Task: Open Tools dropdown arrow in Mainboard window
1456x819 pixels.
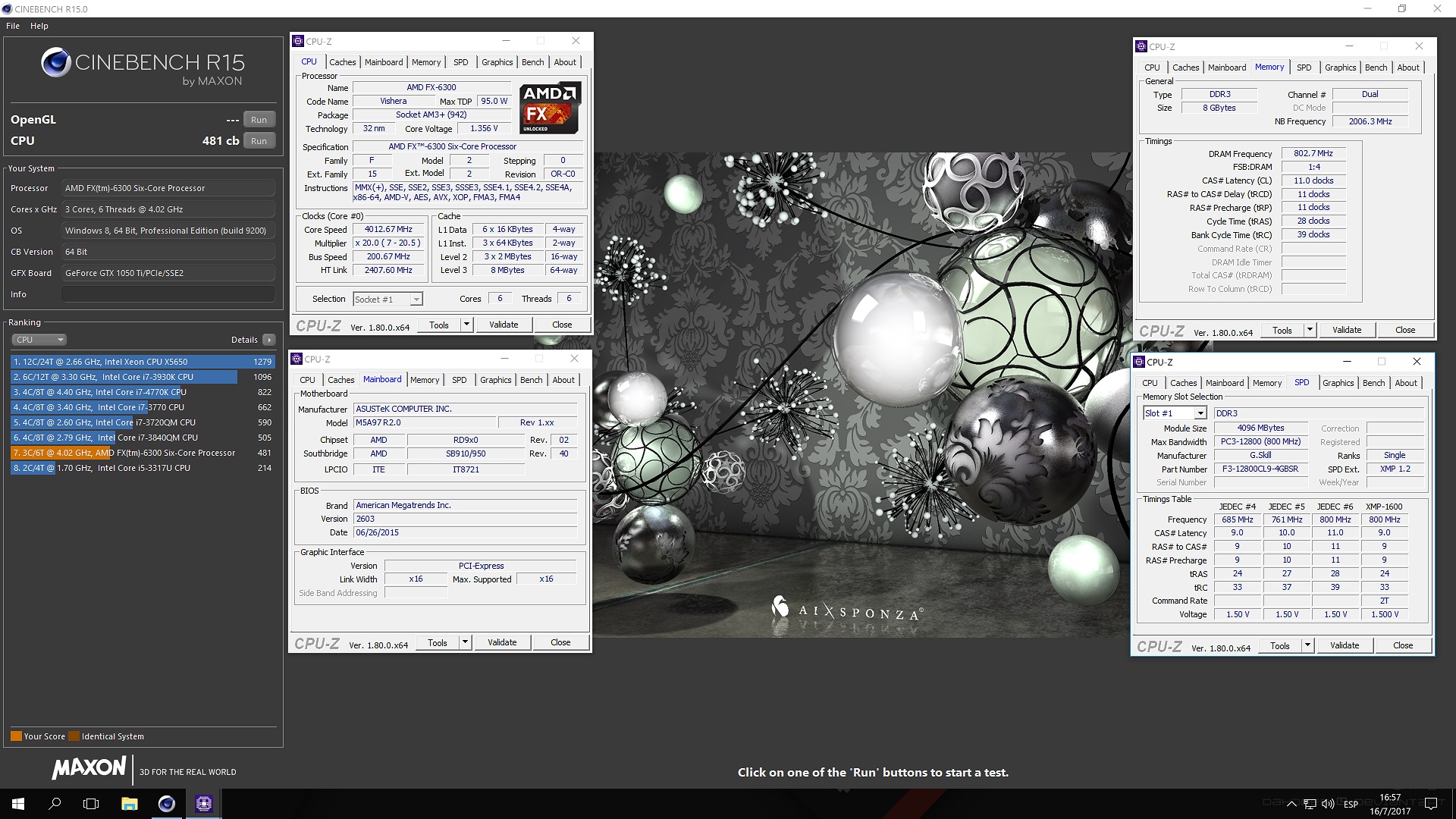Action: pos(465,642)
